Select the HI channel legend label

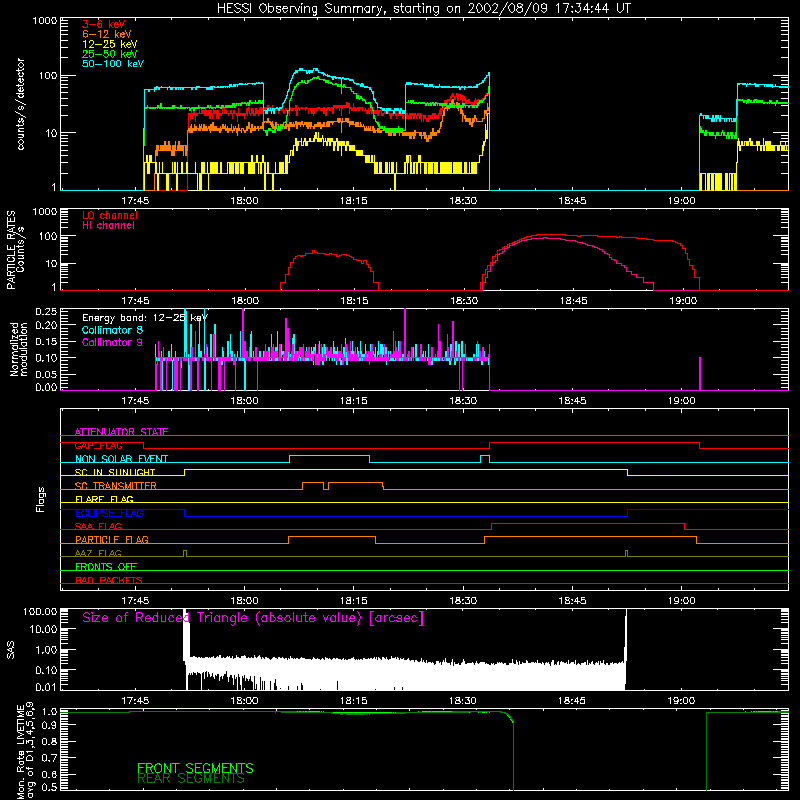coord(108,226)
